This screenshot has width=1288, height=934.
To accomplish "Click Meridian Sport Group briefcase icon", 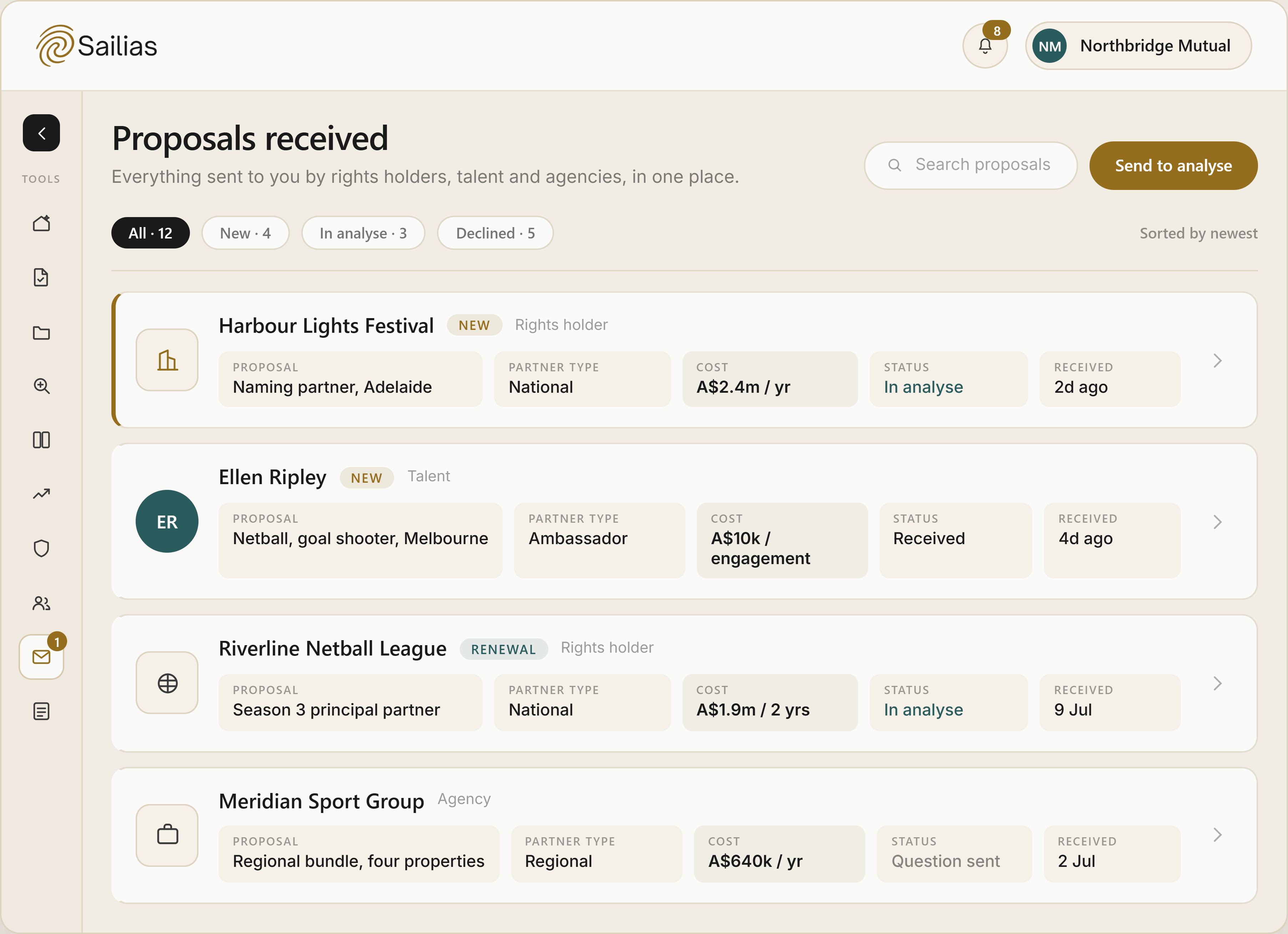I will (167, 835).
